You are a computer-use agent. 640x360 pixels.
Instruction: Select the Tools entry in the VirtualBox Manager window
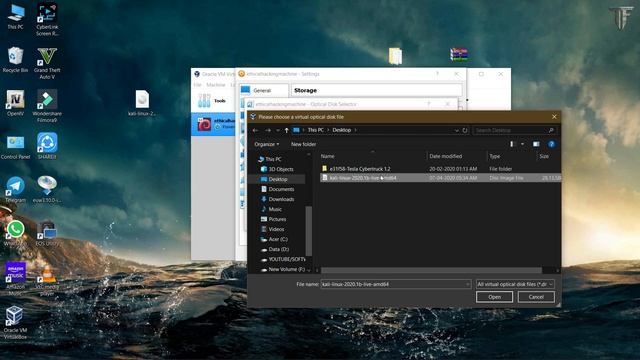[212, 101]
